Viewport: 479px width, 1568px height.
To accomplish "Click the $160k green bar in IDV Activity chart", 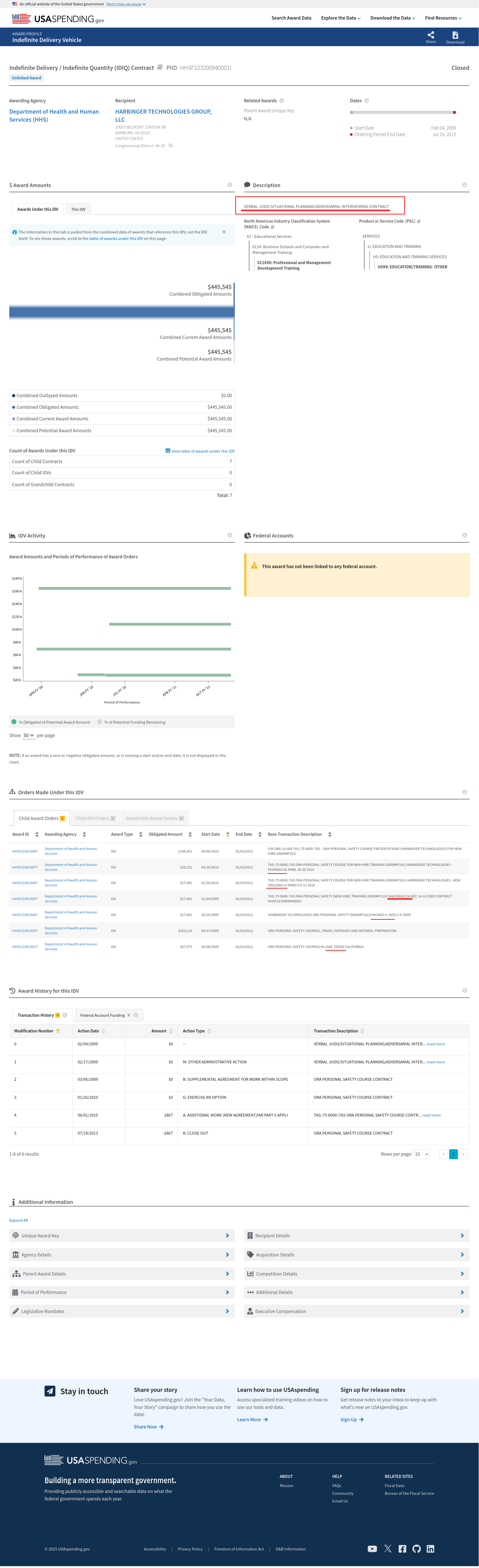I will pos(134,588).
